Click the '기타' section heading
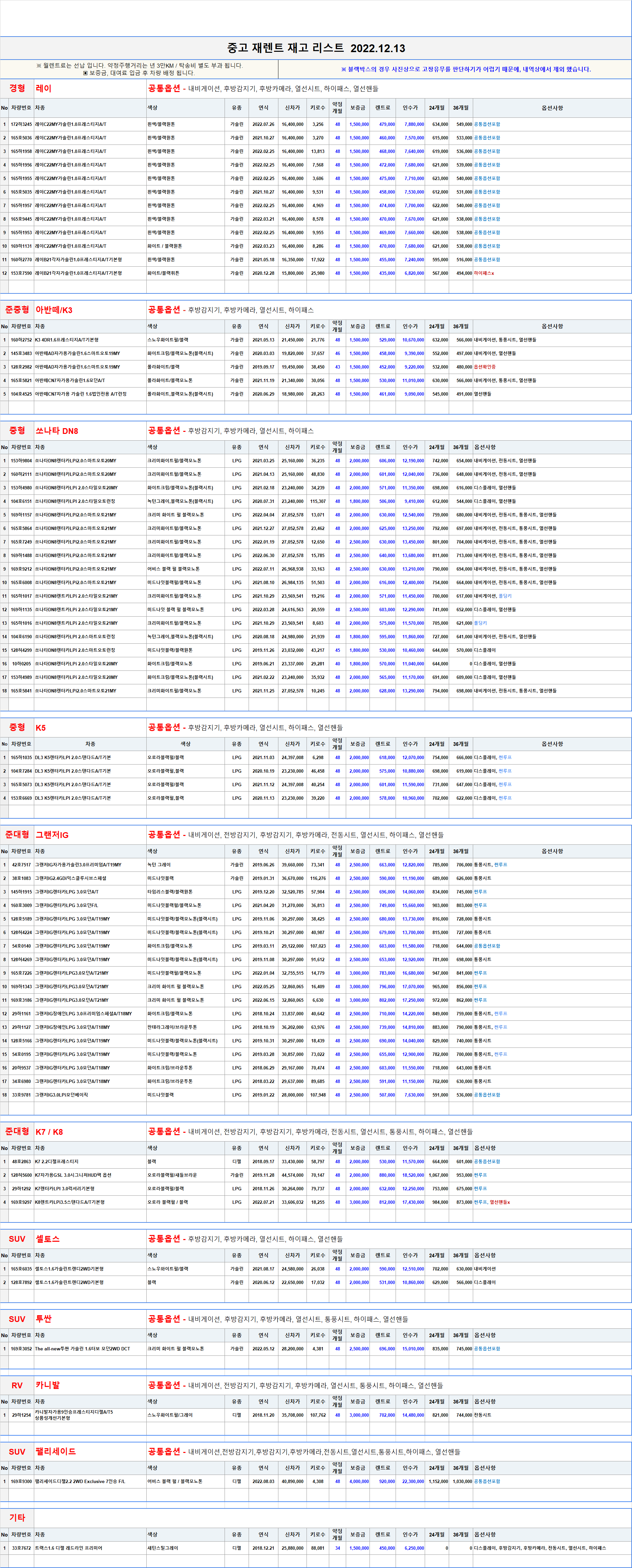The image size is (632, 1568). 17,1518
